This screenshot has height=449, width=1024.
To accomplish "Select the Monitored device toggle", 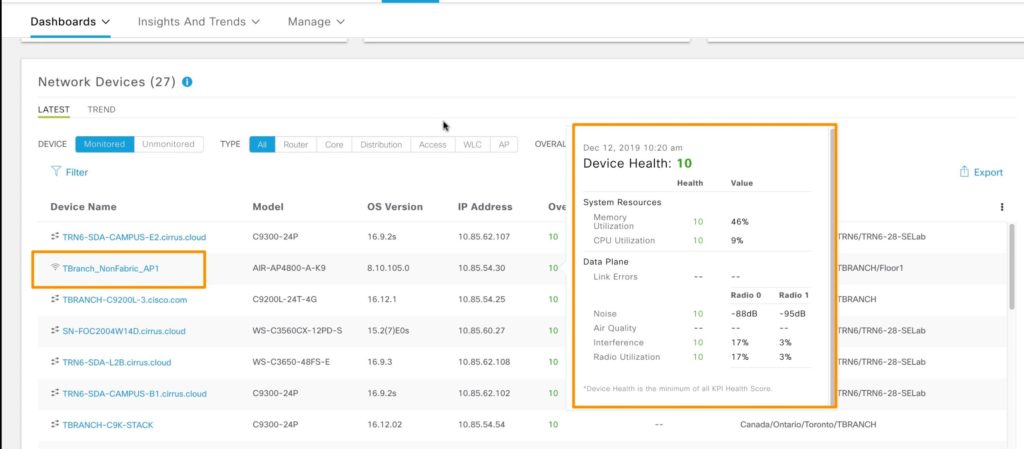I will coord(104,144).
